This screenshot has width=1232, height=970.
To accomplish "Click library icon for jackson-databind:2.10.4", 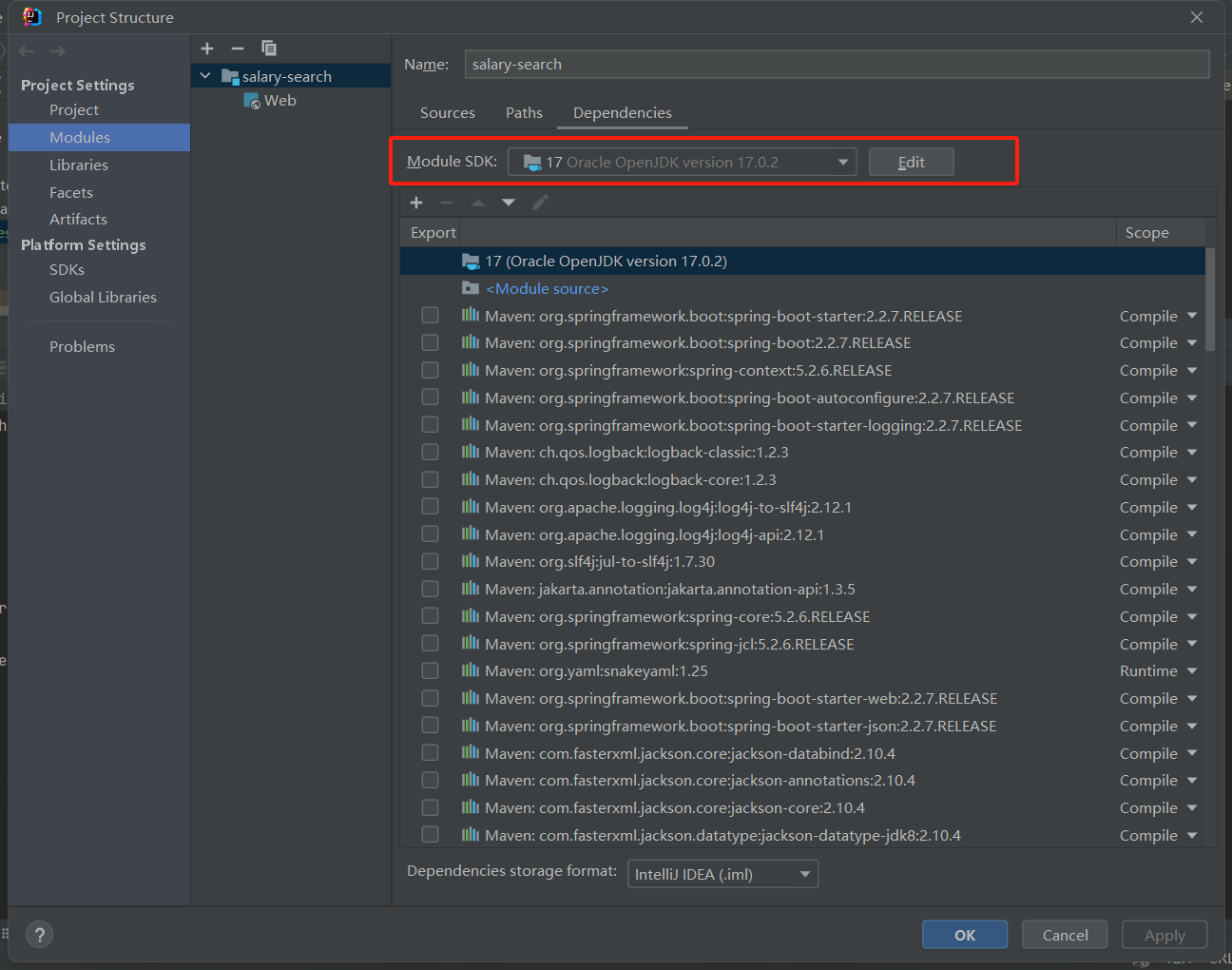I will click(x=471, y=753).
